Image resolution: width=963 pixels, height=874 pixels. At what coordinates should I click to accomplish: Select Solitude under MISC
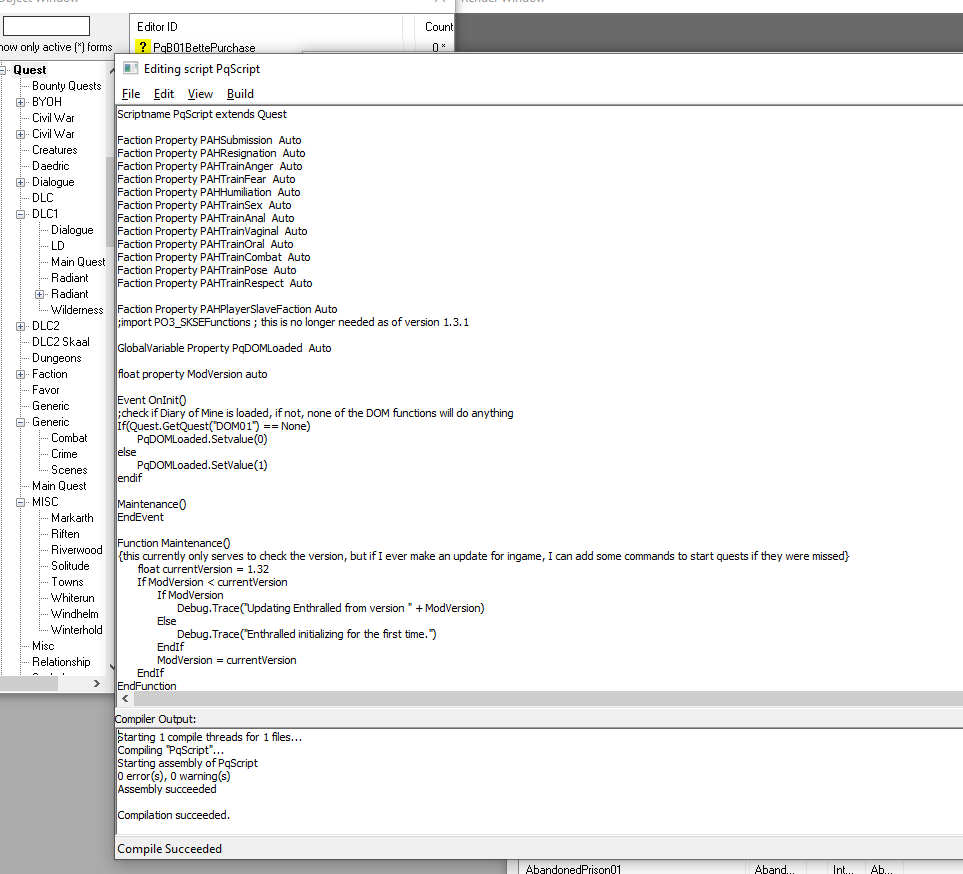point(70,566)
